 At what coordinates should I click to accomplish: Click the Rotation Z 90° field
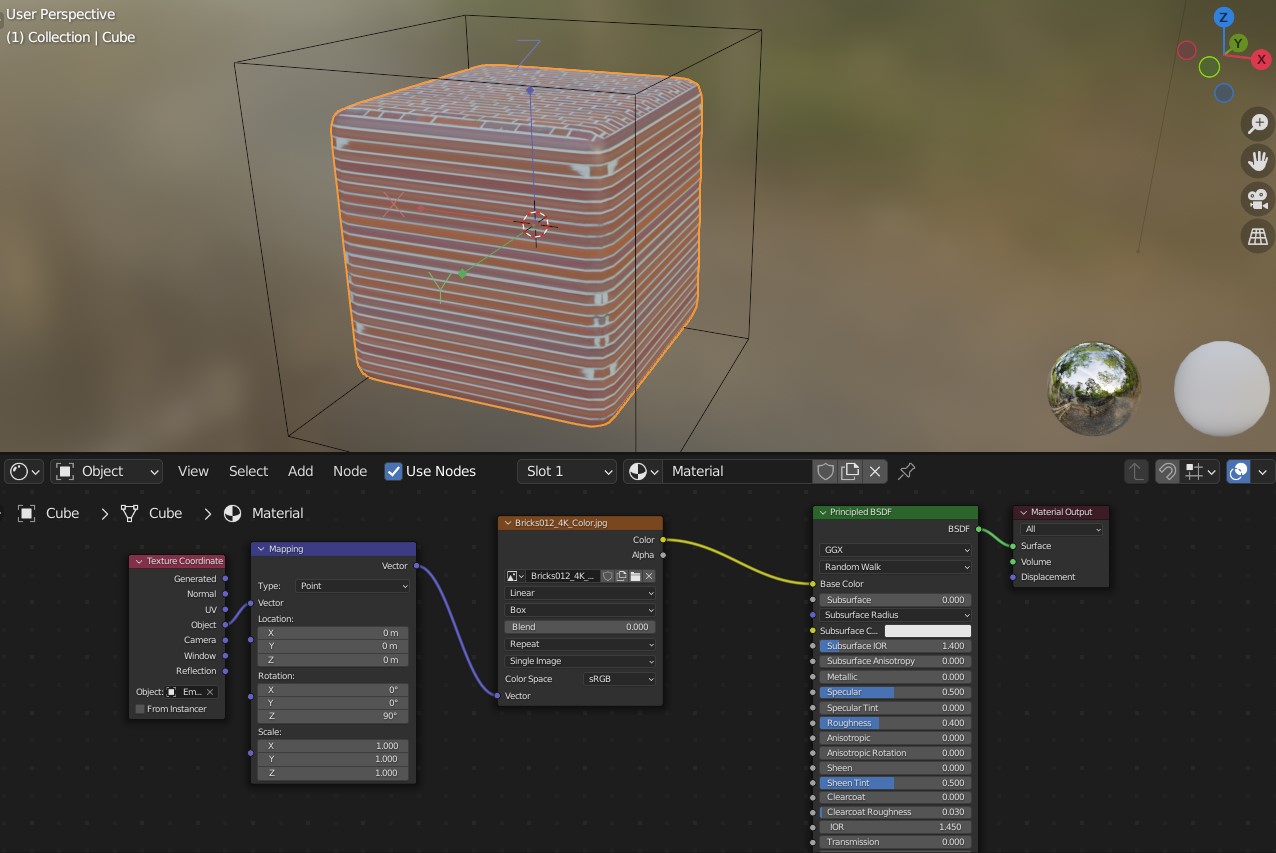333,716
